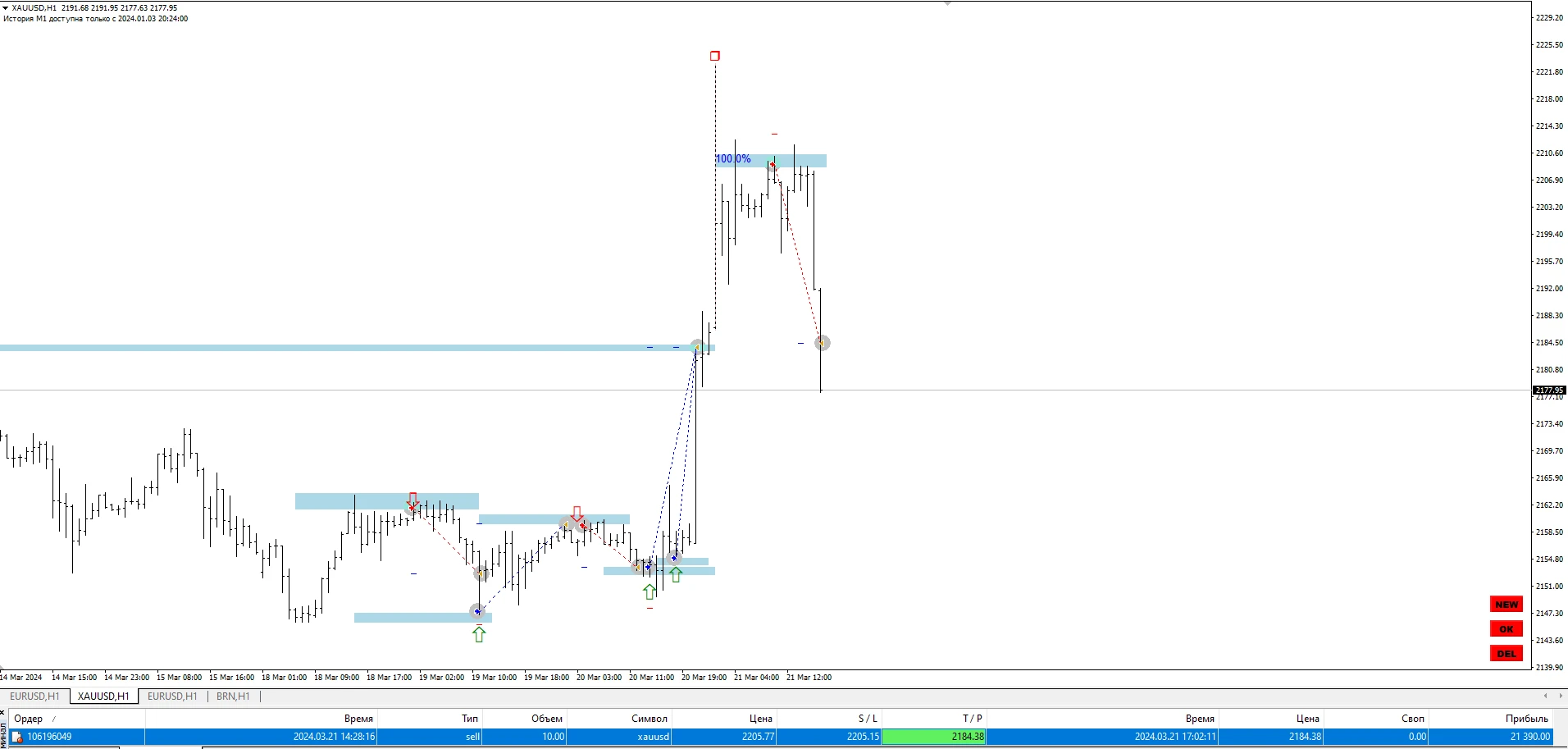Switch to the BRN,H1 chart tab
Screen dimensions: 1568x749
(233, 696)
